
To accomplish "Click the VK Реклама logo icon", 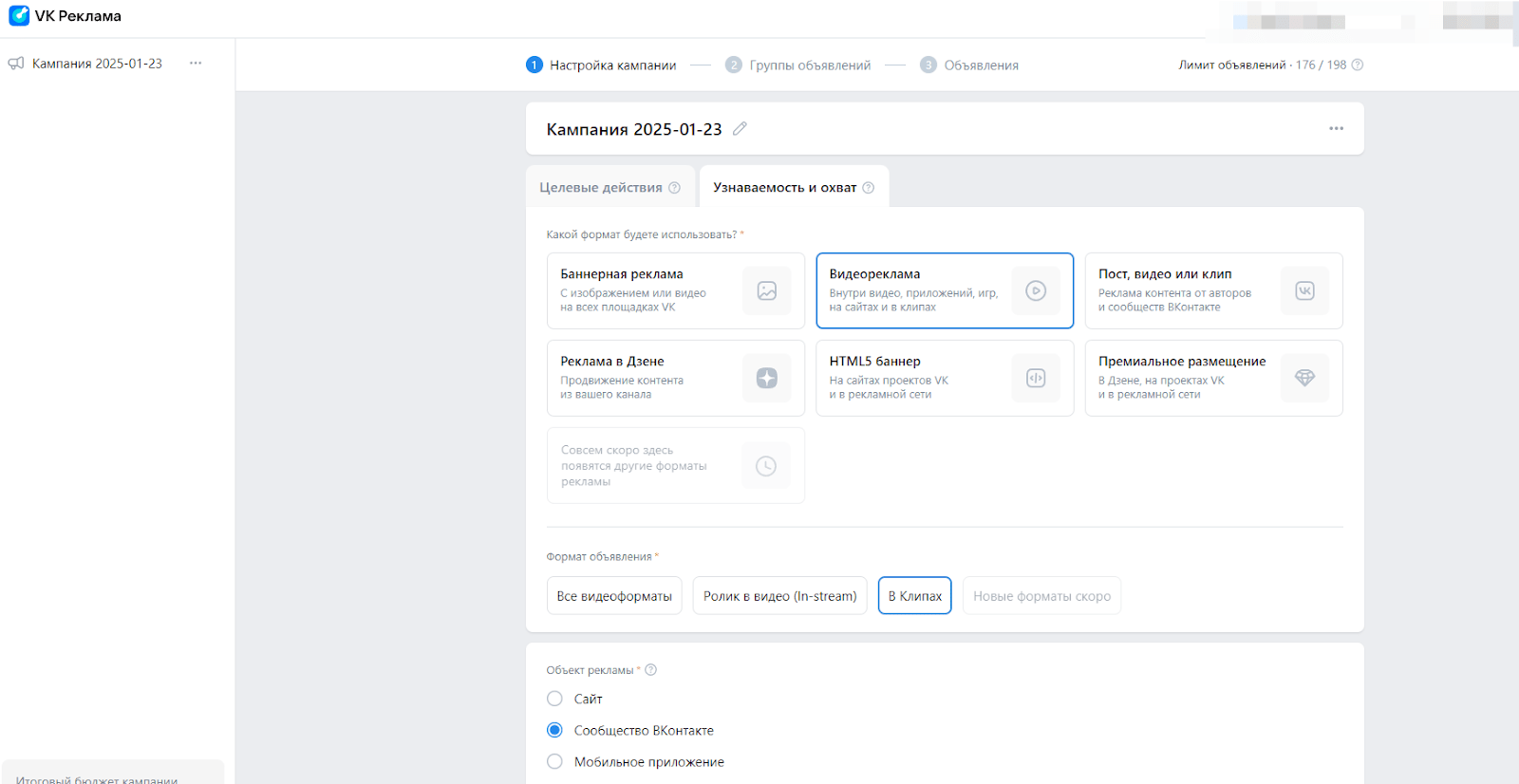I will (19, 16).
